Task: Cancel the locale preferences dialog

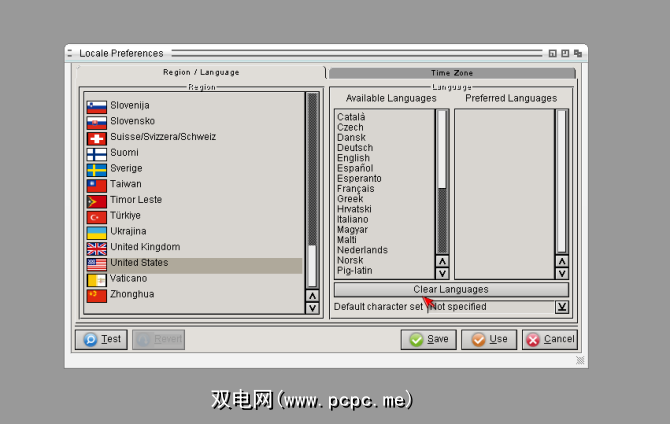Action: [550, 339]
